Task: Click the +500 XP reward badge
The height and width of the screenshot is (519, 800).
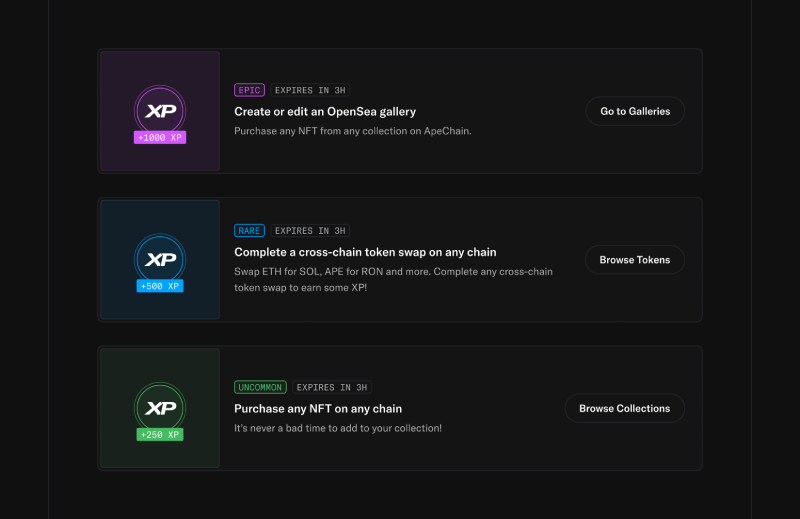Action: point(160,286)
